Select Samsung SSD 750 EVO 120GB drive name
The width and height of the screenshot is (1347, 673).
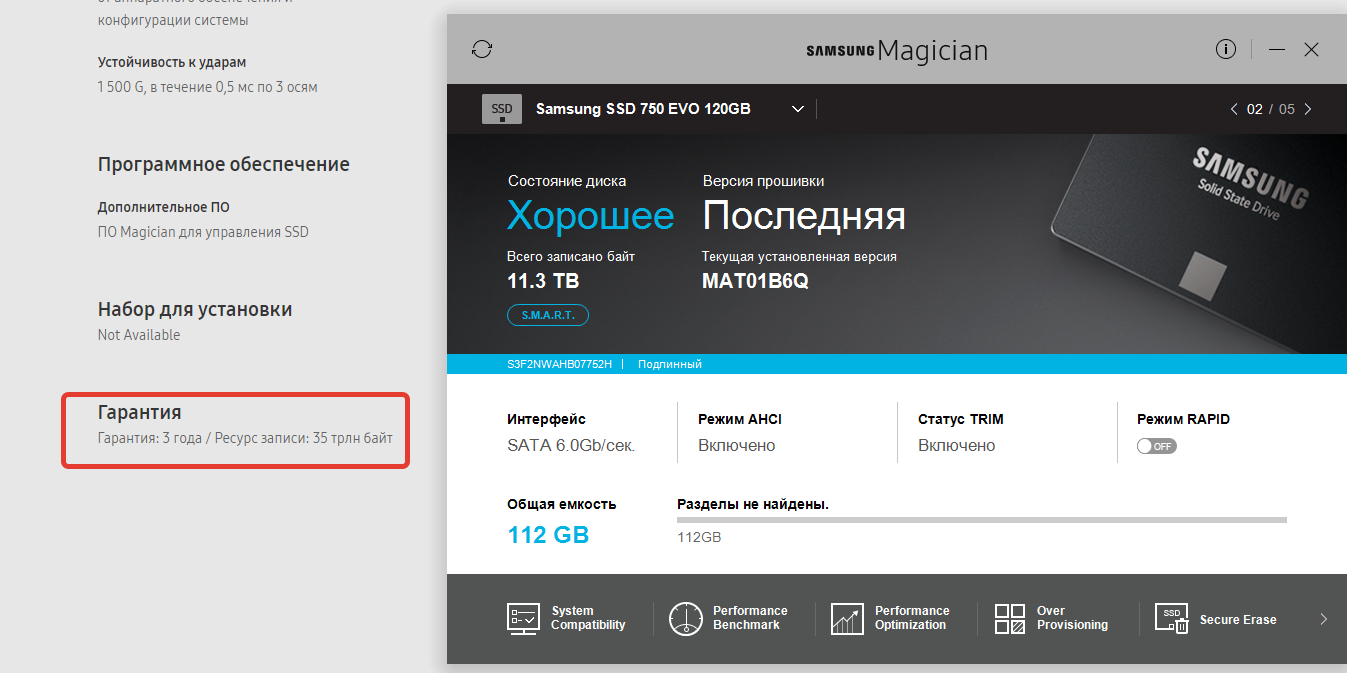(x=643, y=109)
